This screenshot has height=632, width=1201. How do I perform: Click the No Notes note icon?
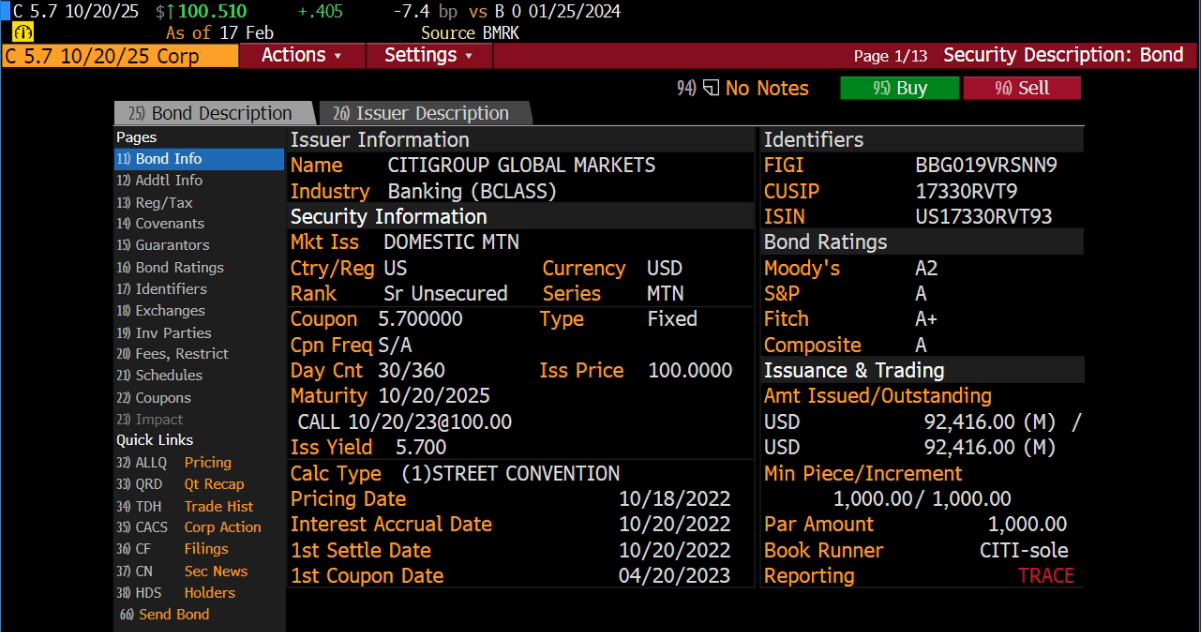point(711,89)
